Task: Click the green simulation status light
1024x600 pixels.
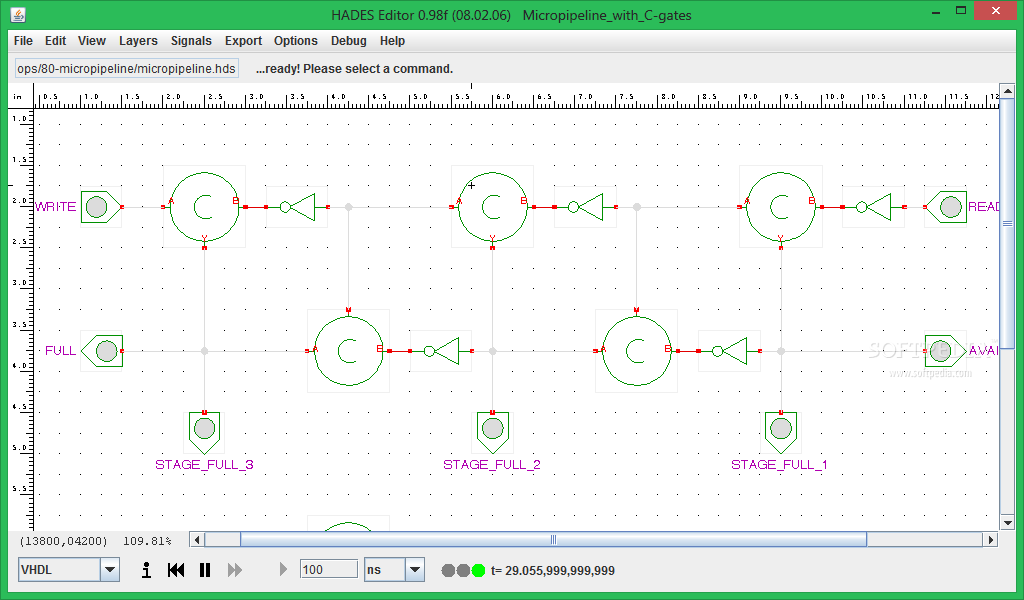Action: pos(479,571)
